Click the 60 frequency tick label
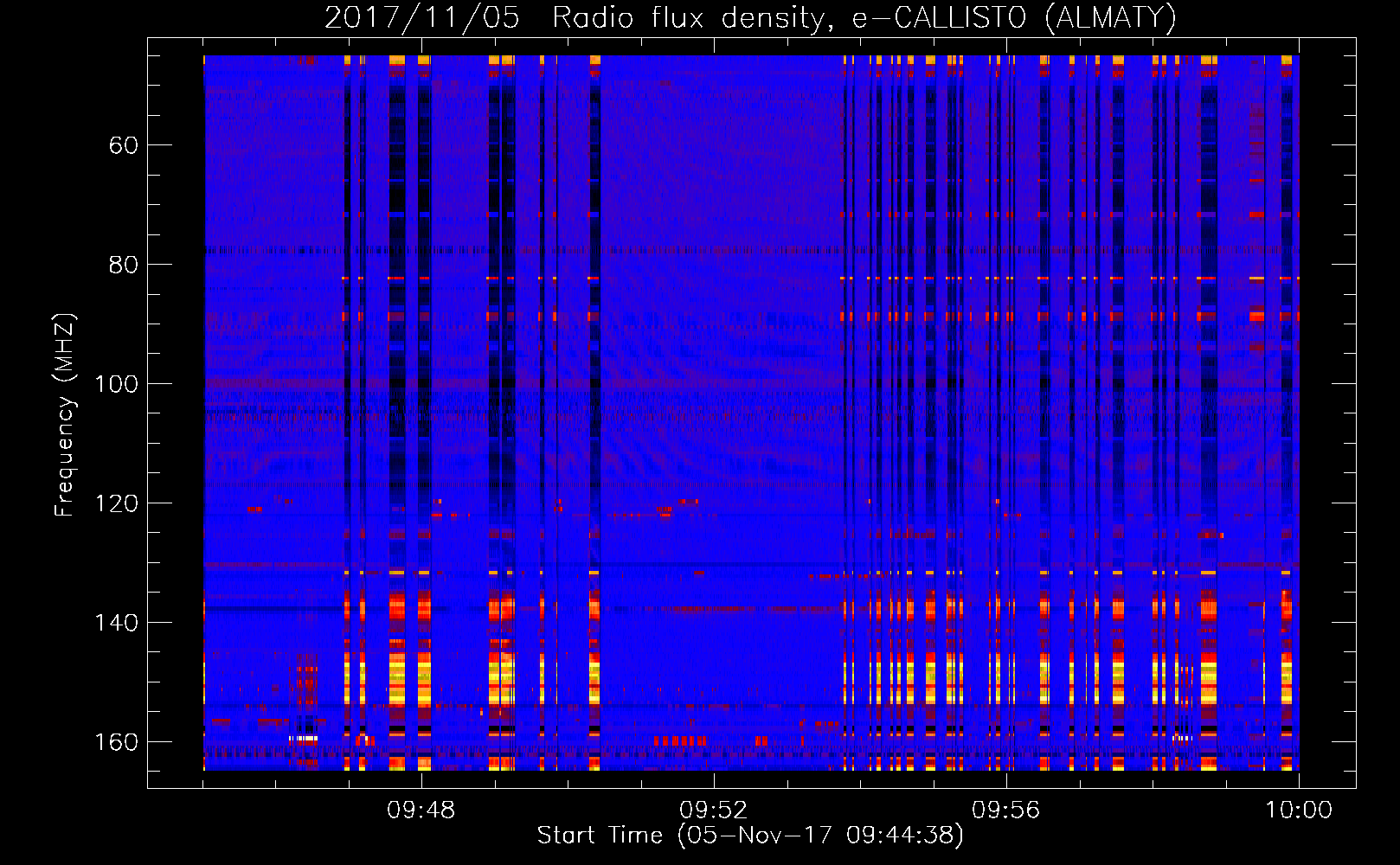The height and width of the screenshot is (865, 1400). click(124, 145)
